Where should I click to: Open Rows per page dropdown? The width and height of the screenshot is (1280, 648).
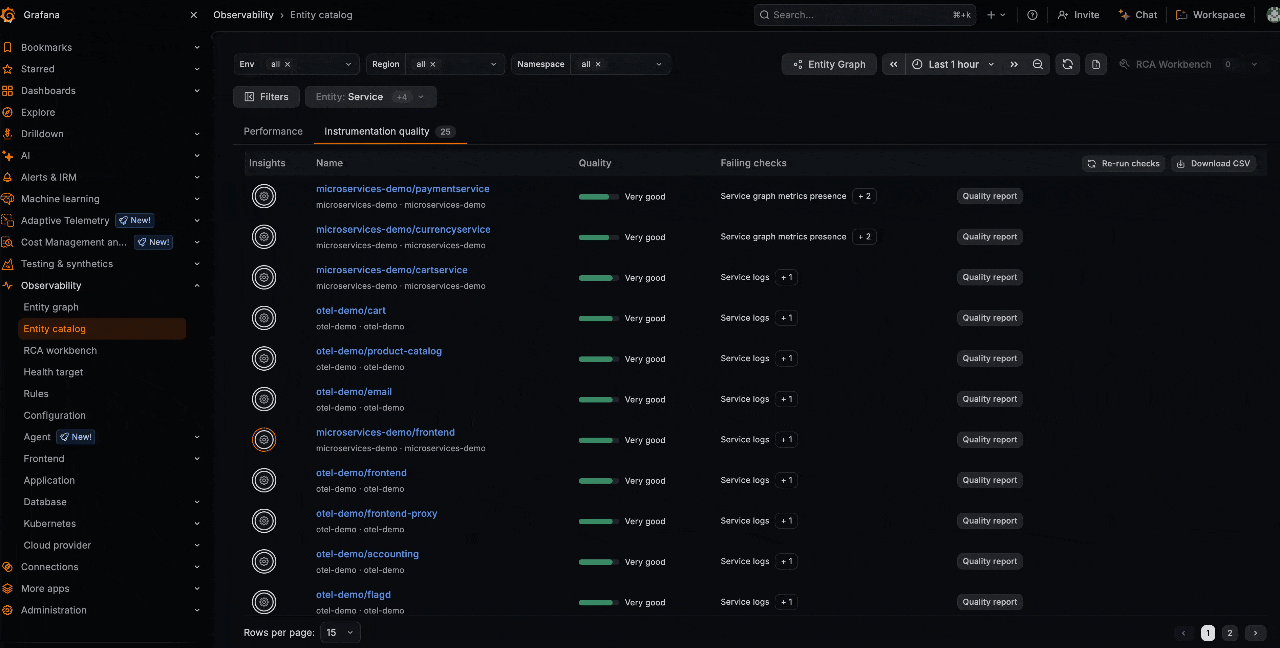(x=340, y=633)
